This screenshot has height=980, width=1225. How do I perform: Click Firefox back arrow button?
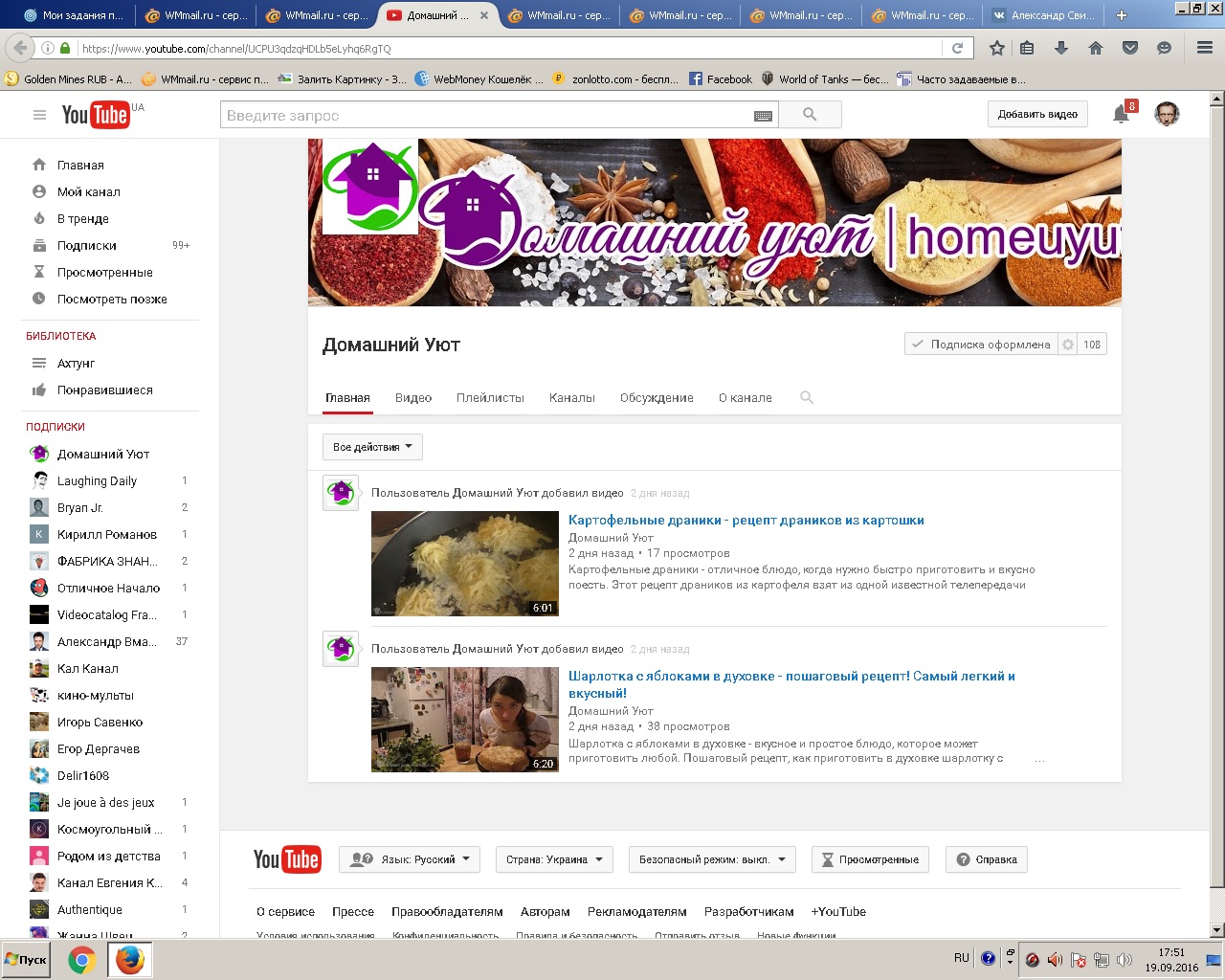(x=21, y=48)
